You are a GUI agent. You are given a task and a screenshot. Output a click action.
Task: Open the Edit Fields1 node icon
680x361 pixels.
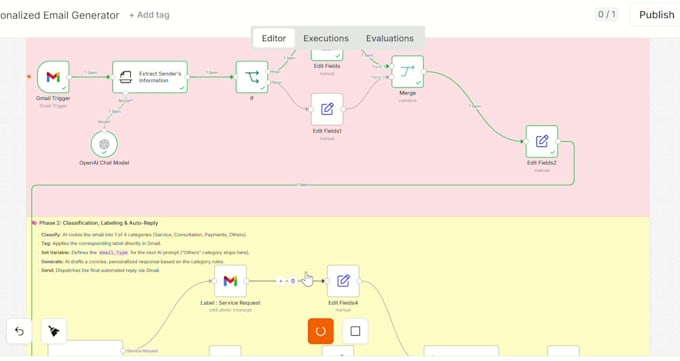click(x=327, y=109)
